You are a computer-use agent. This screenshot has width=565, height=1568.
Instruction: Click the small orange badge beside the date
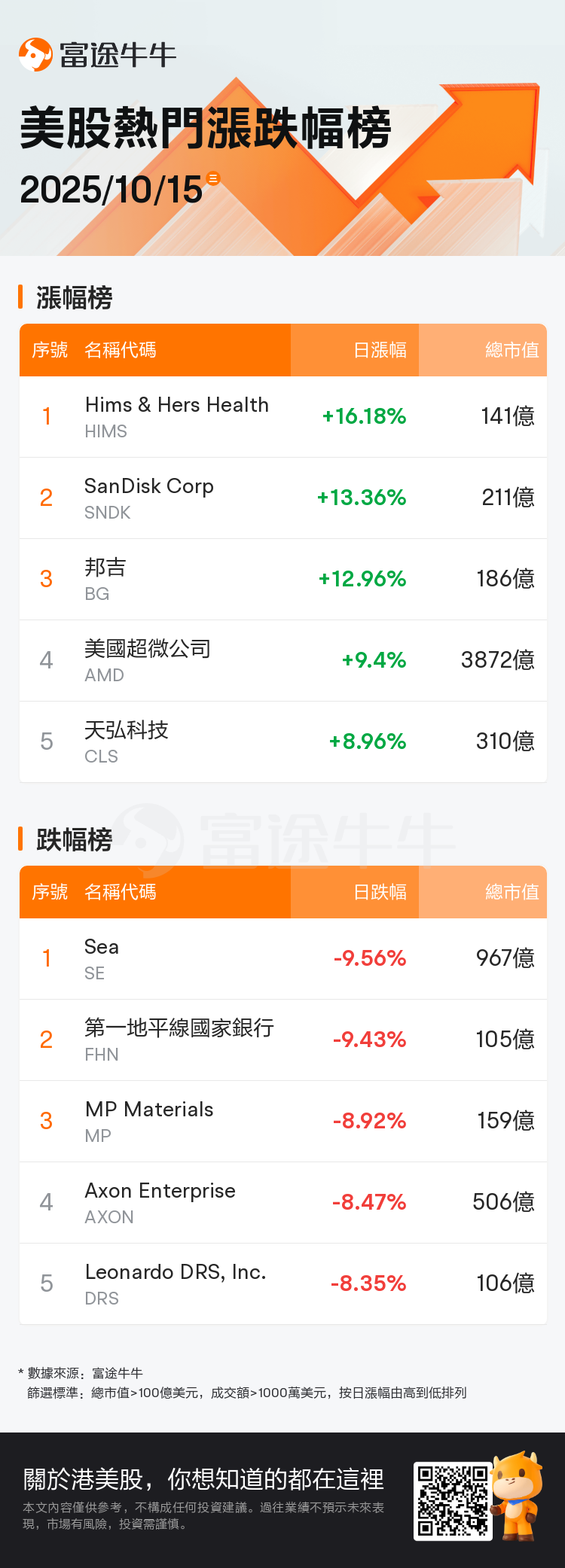[x=213, y=178]
